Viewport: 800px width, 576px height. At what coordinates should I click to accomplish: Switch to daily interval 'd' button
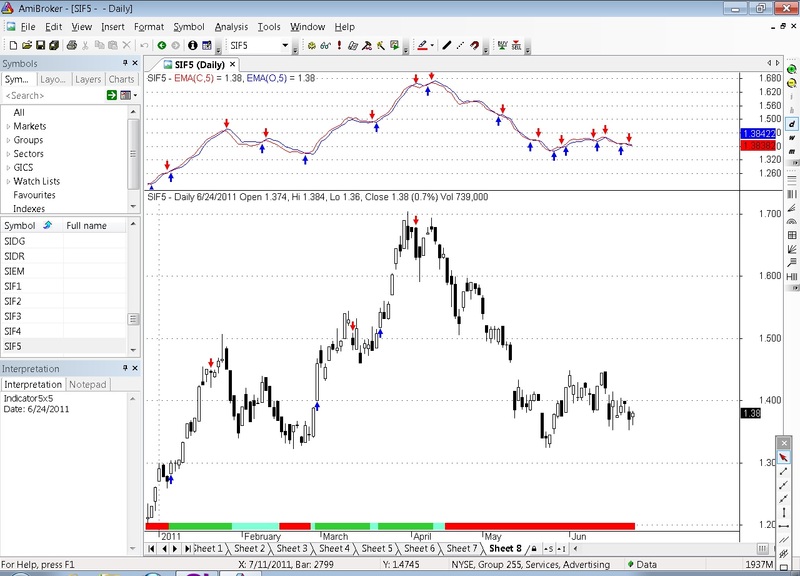coord(791,124)
